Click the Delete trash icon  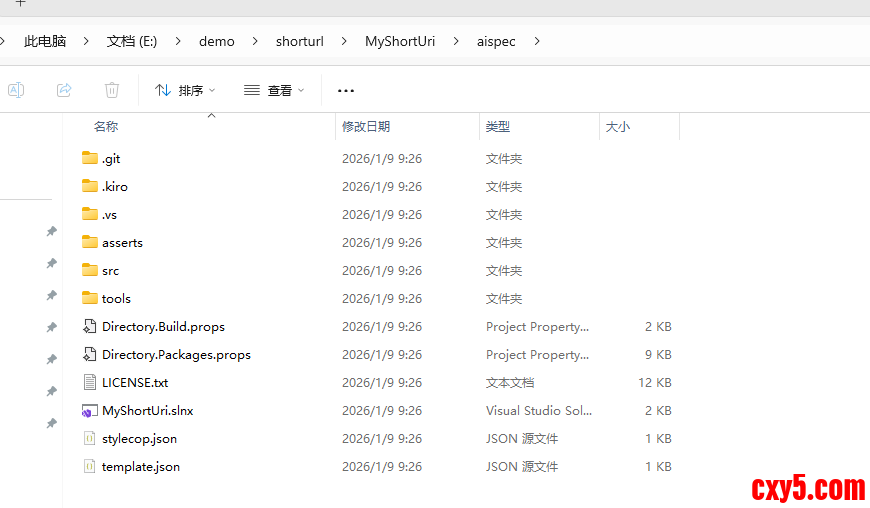tap(112, 90)
